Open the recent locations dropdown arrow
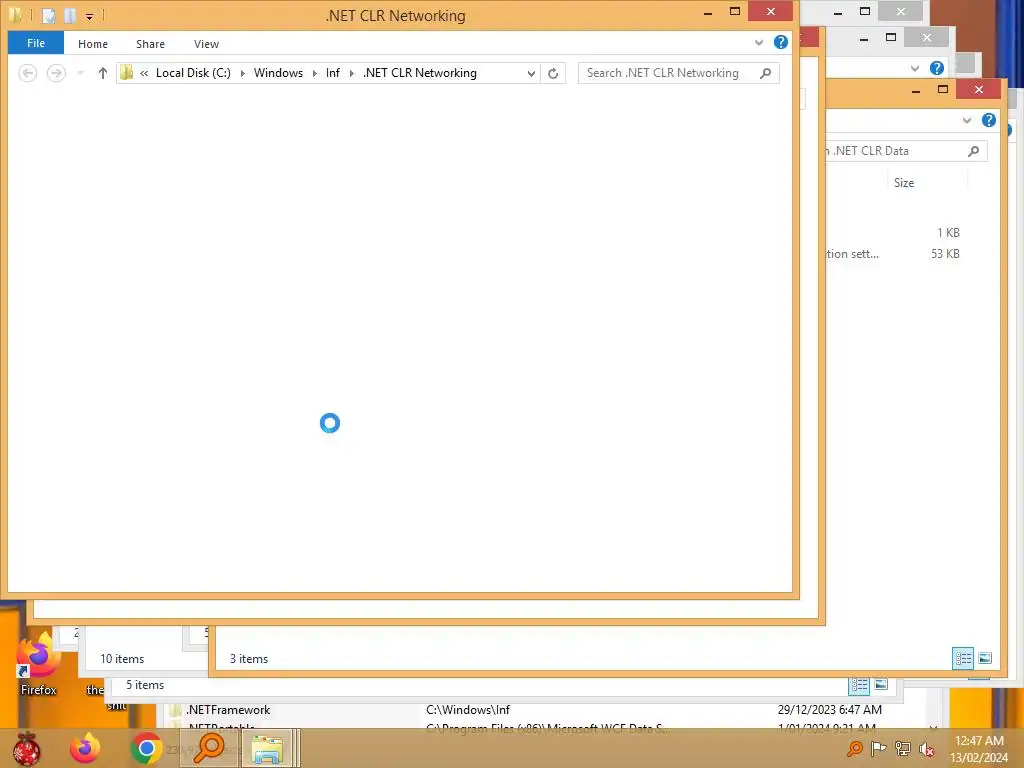Screen dimensions: 1024x768 click(80, 73)
